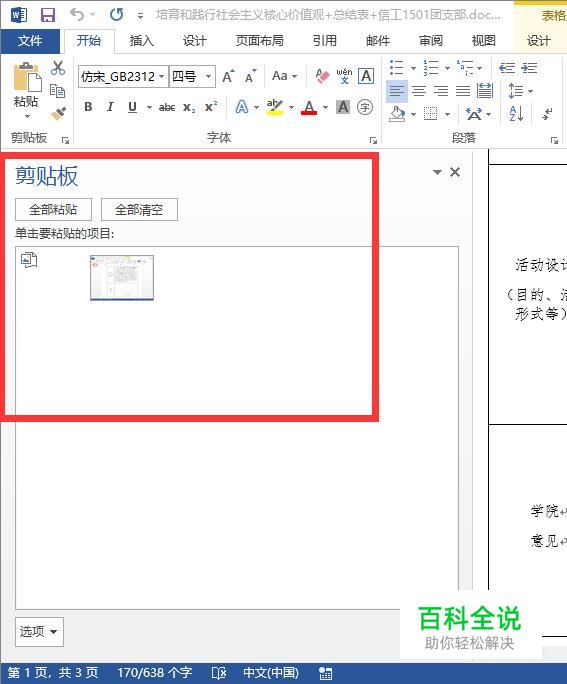The width and height of the screenshot is (567, 684).
Task: Click the Word application icon
Action: tap(18, 15)
